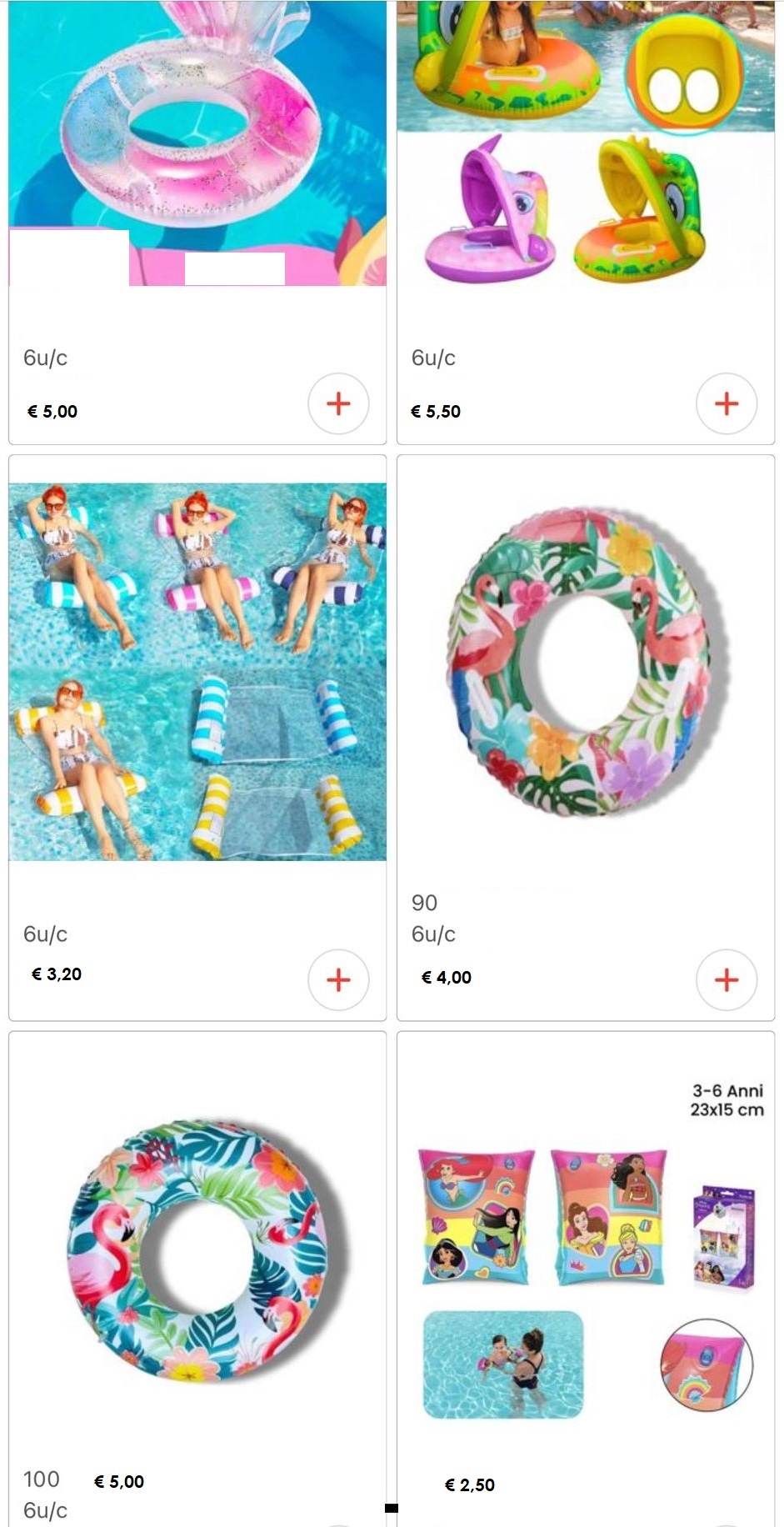Select the € 3,20 hammock price

(57, 974)
